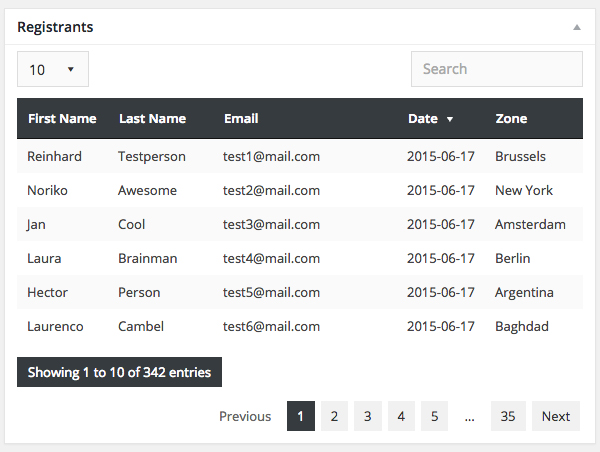Select the test1@mail.com email cell
Image resolution: width=600 pixels, height=452 pixels.
tap(271, 156)
